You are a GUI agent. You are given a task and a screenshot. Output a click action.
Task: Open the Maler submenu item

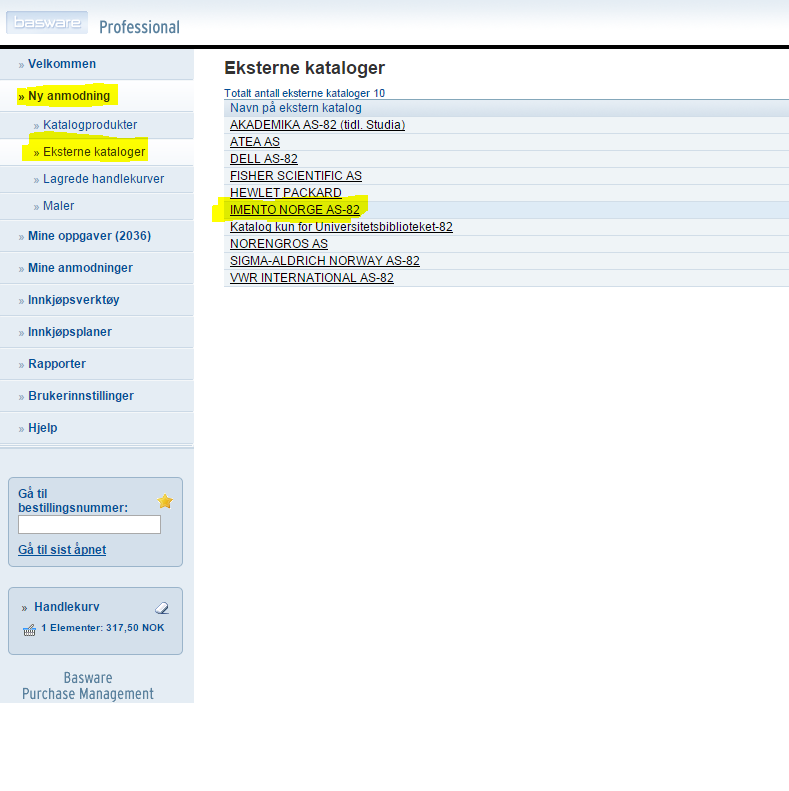coord(58,206)
